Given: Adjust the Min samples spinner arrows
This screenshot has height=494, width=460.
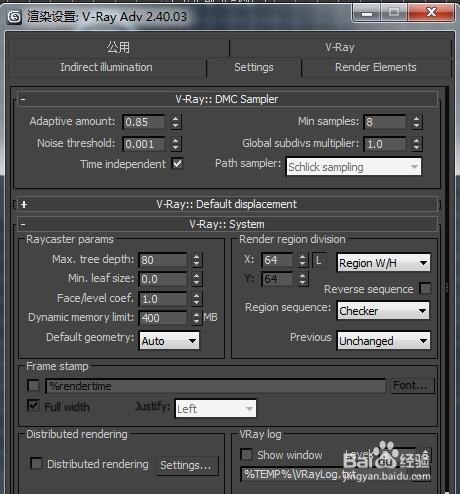Looking at the screenshot, I should (416, 122).
